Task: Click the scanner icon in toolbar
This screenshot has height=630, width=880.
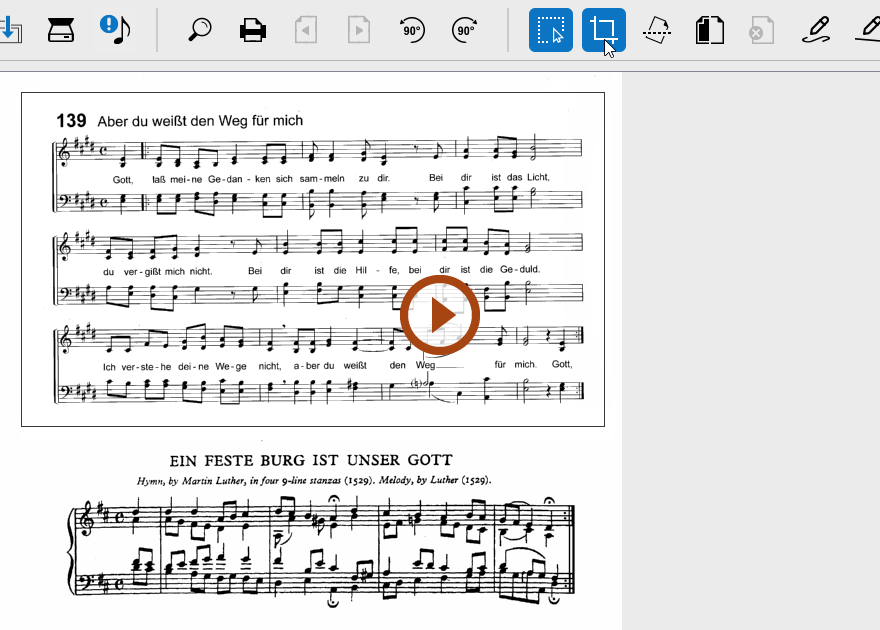Action: (x=62, y=30)
